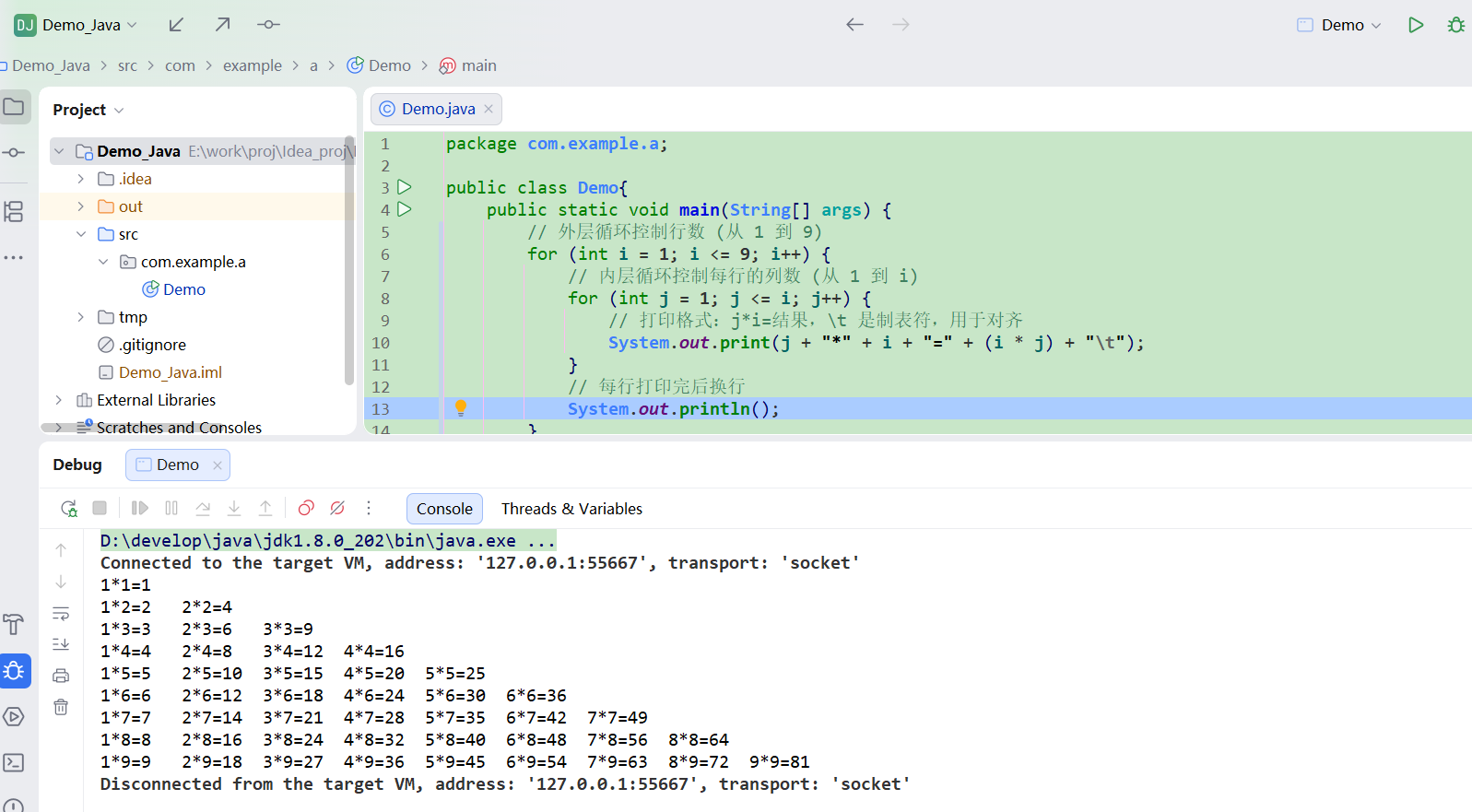Open the Demo run configuration dropdown
1472x812 pixels.
coord(1339,25)
